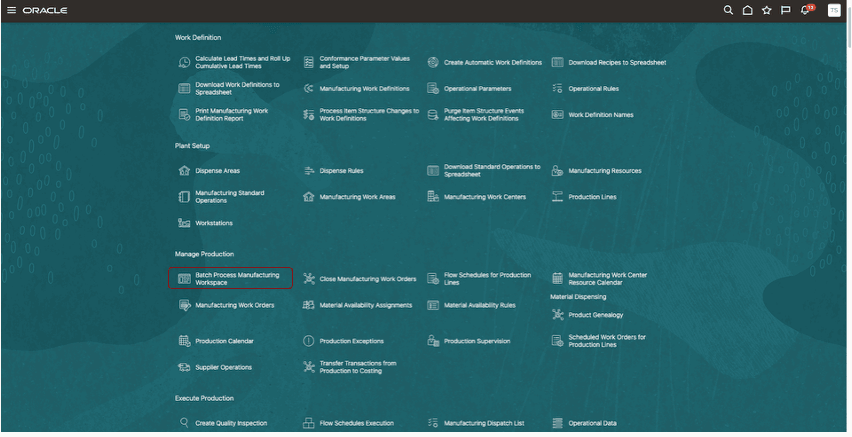Click Manufacturing Work Centers icon
The width and height of the screenshot is (852, 437).
click(x=433, y=197)
